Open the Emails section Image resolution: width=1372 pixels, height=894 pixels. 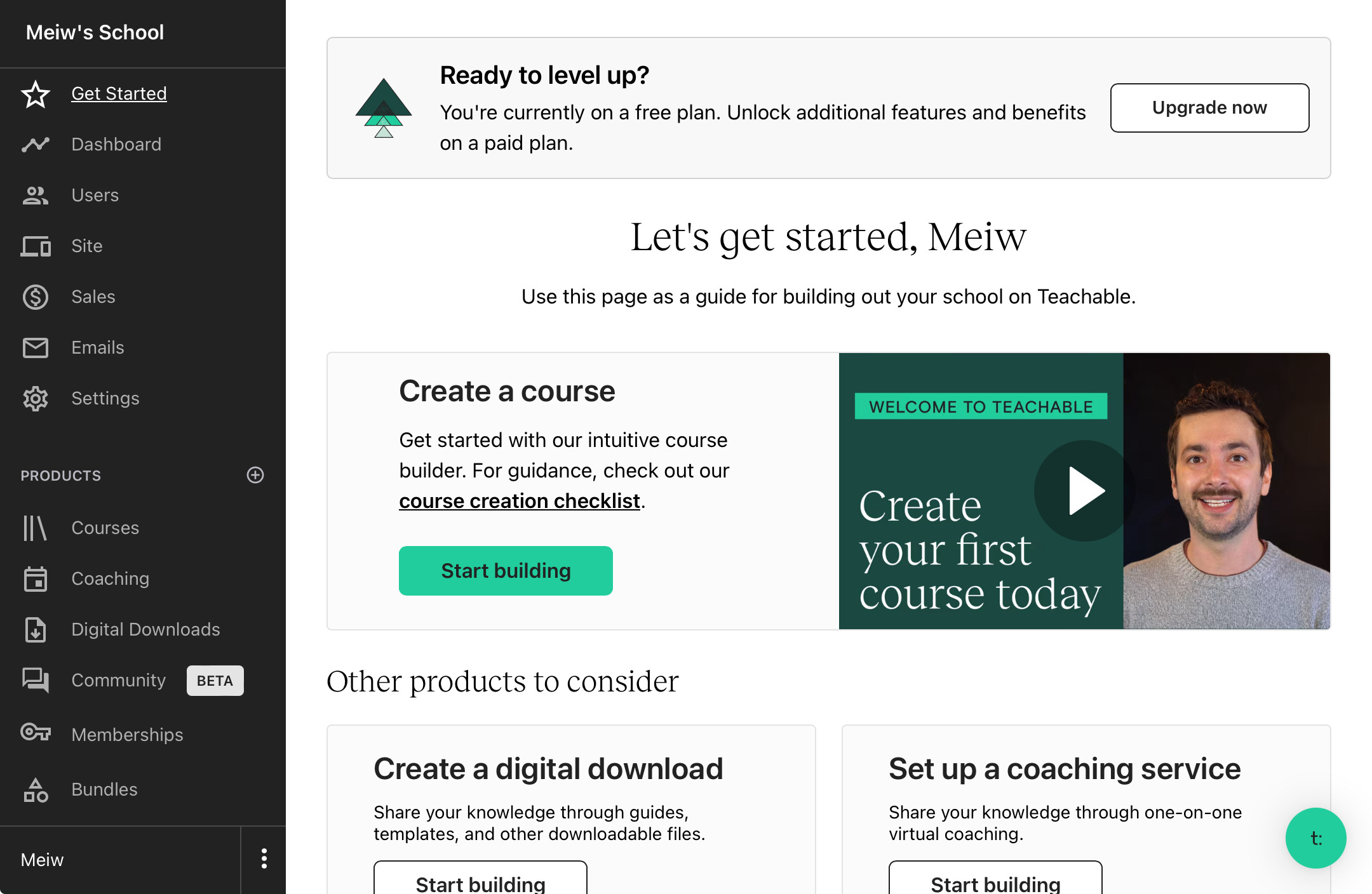click(97, 347)
